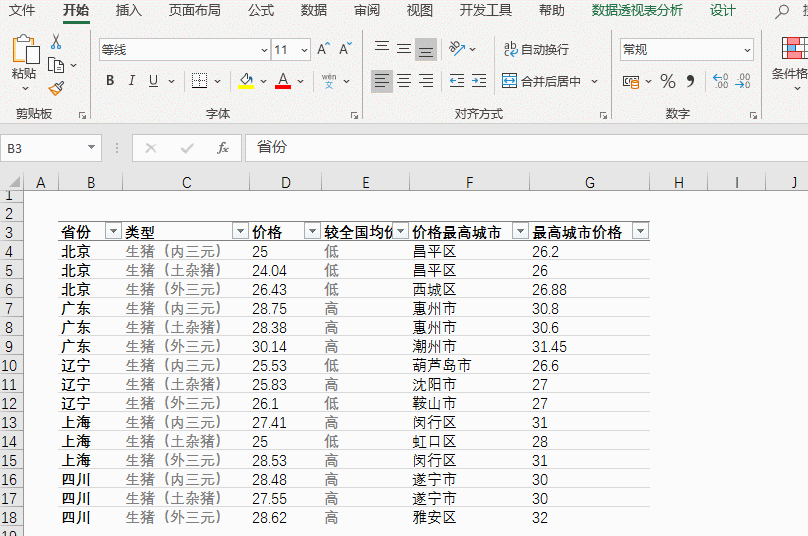Increase decimal places
The width and height of the screenshot is (808, 536).
click(720, 81)
